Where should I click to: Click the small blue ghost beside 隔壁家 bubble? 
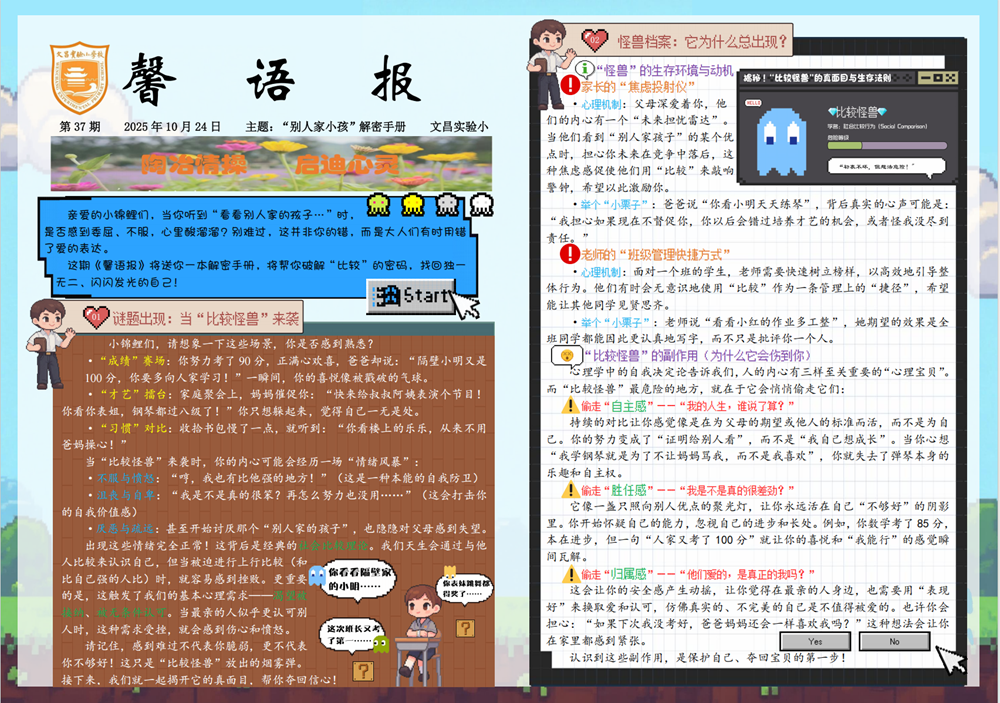317,576
